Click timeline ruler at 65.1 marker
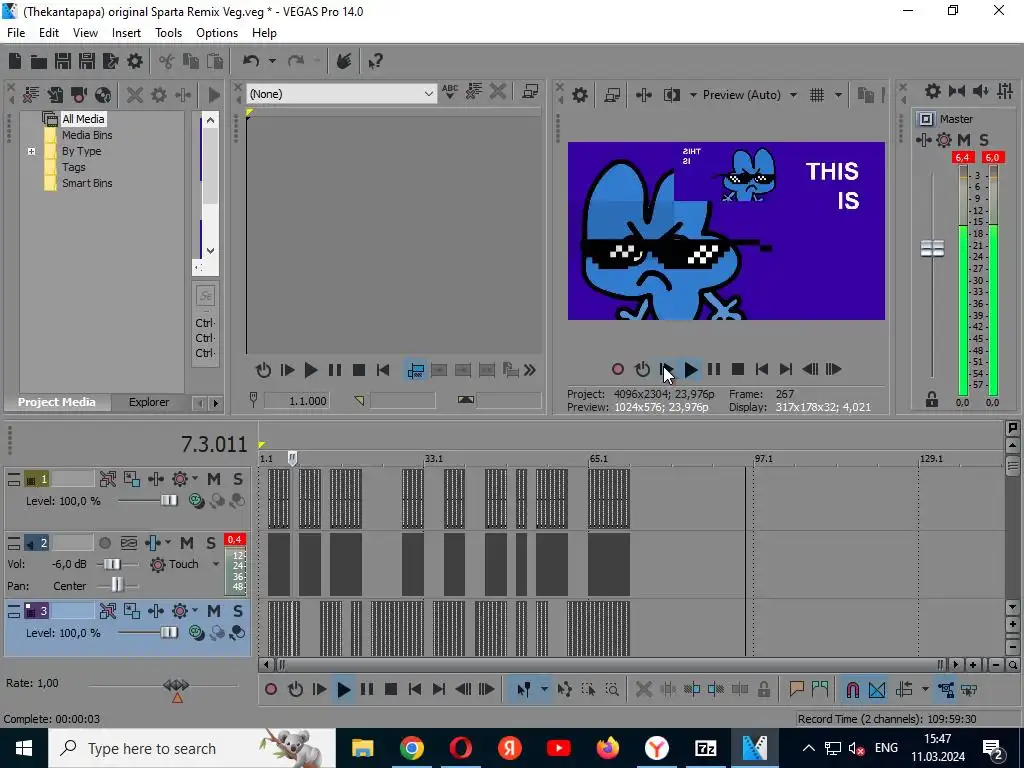The height and width of the screenshot is (768, 1024). click(598, 458)
